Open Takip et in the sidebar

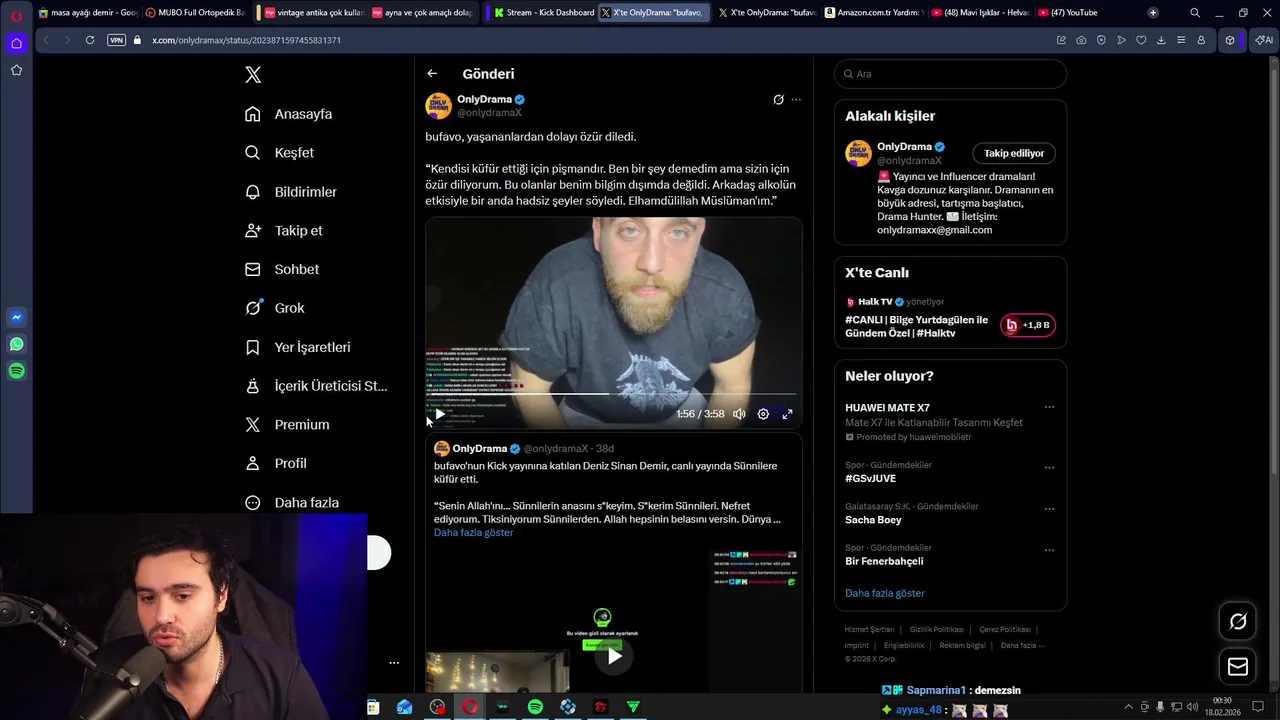(283, 231)
